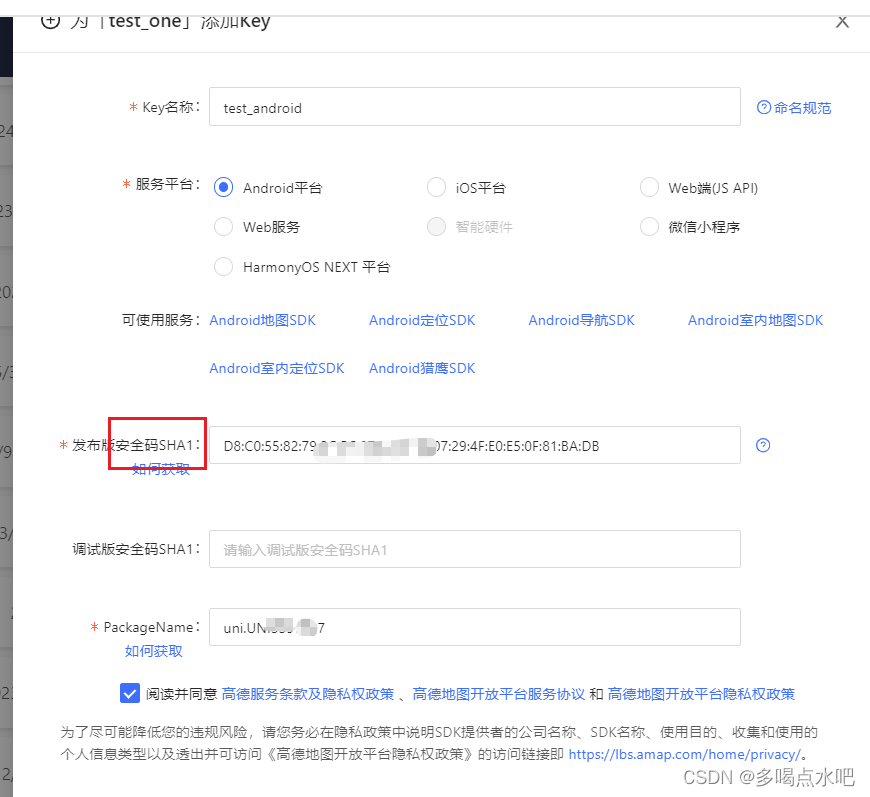The image size is (870, 797).
Task: Open the Android地图SDK link
Action: 262,320
